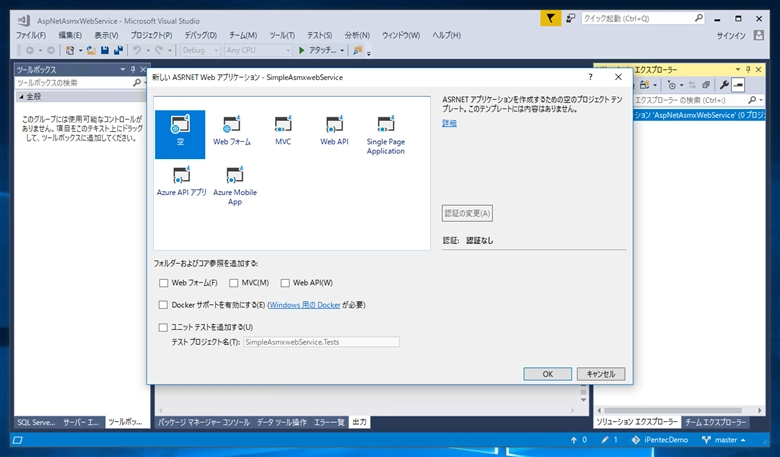This screenshot has width=780, height=457.
Task: Click the navigate backward toolbar icon
Action: tap(30, 50)
